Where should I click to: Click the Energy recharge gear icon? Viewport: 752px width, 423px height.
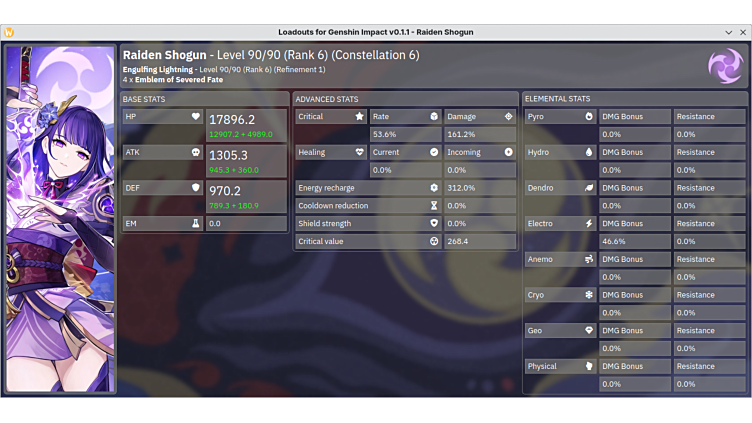point(434,188)
